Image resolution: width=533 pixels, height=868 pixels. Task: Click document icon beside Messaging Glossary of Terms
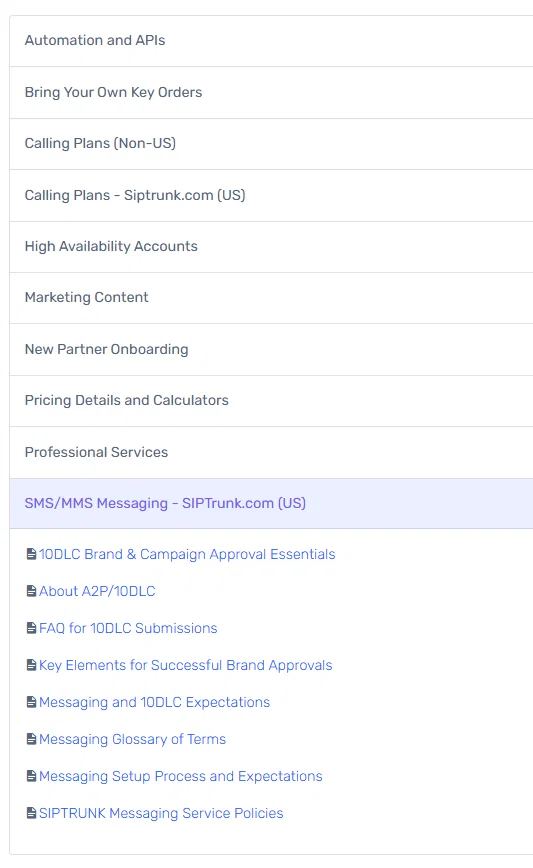(x=32, y=740)
